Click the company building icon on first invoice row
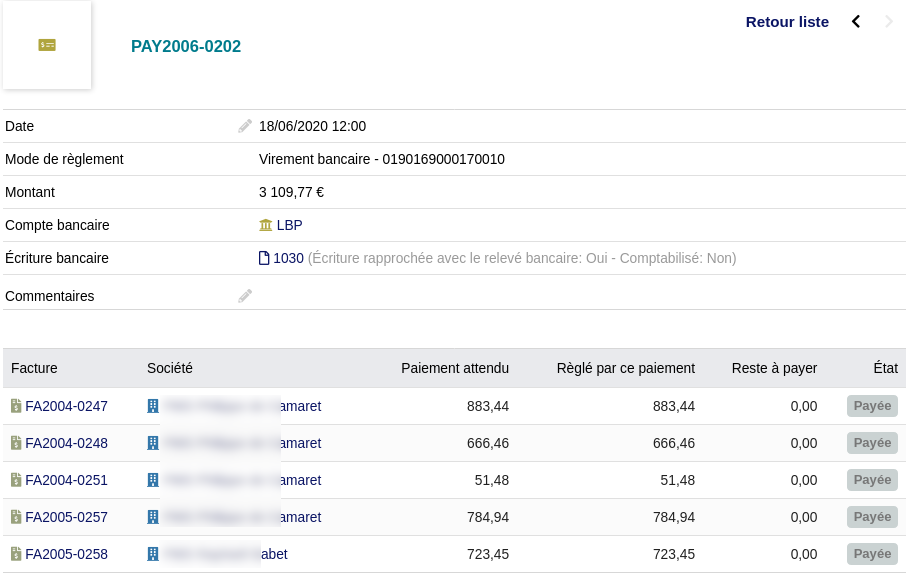 152,406
